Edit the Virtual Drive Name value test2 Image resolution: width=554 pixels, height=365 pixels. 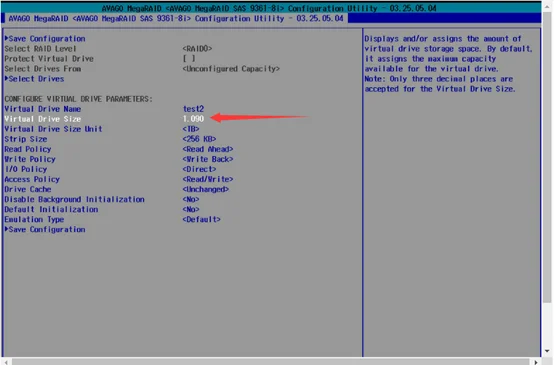193,109
